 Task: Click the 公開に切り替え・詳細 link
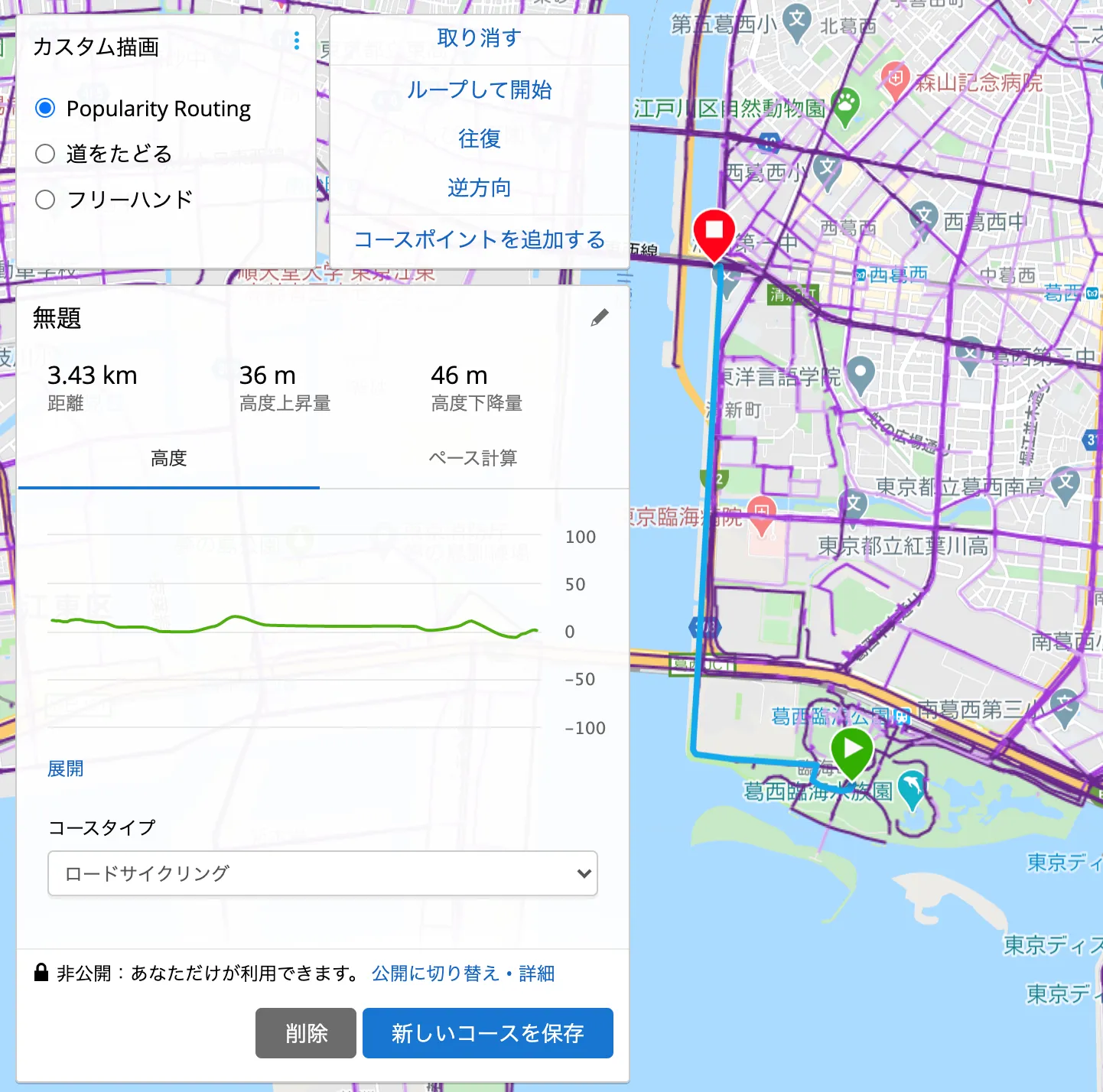pos(463,973)
